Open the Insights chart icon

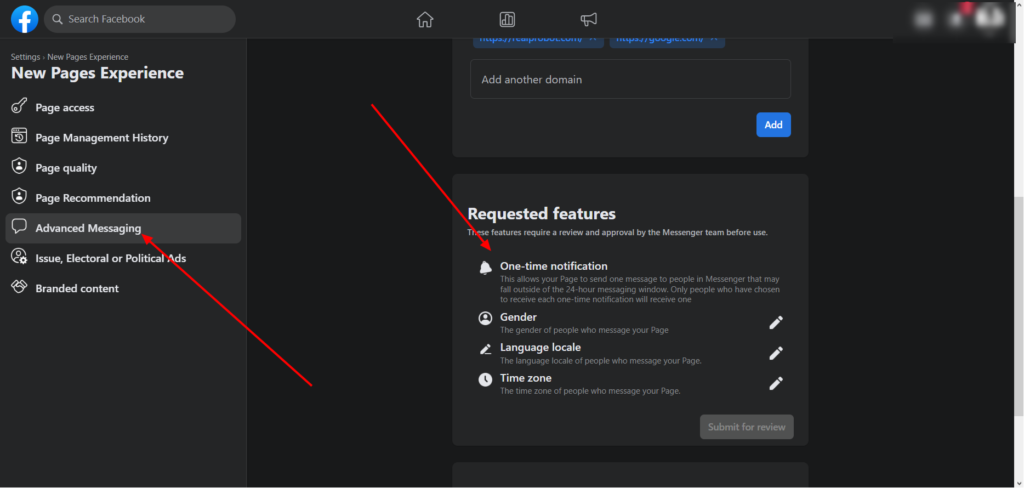[507, 20]
